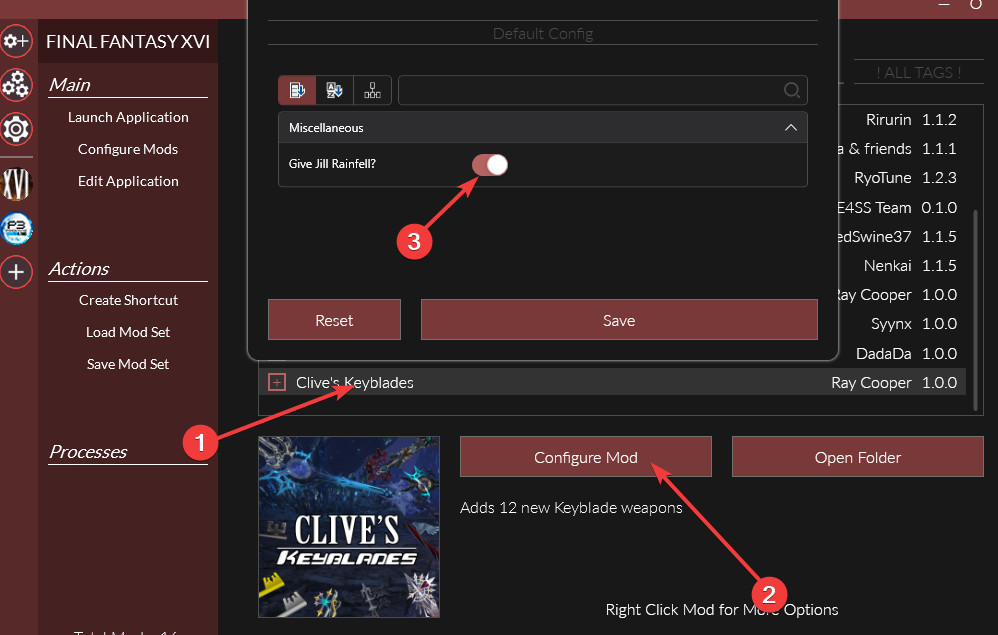
Task: Reset the Default Config settings
Action: [x=334, y=320]
